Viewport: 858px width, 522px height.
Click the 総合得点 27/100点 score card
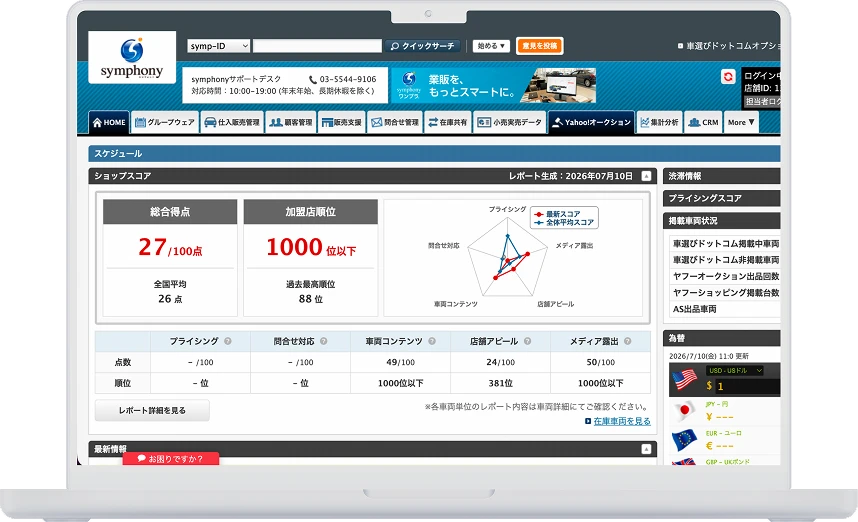pyautogui.click(x=170, y=257)
